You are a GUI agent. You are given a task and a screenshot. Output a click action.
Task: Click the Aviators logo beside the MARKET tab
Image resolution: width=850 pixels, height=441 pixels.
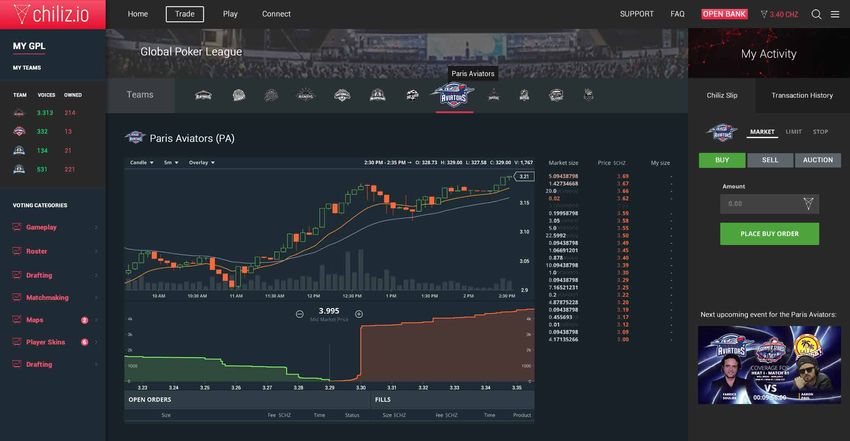pos(722,132)
